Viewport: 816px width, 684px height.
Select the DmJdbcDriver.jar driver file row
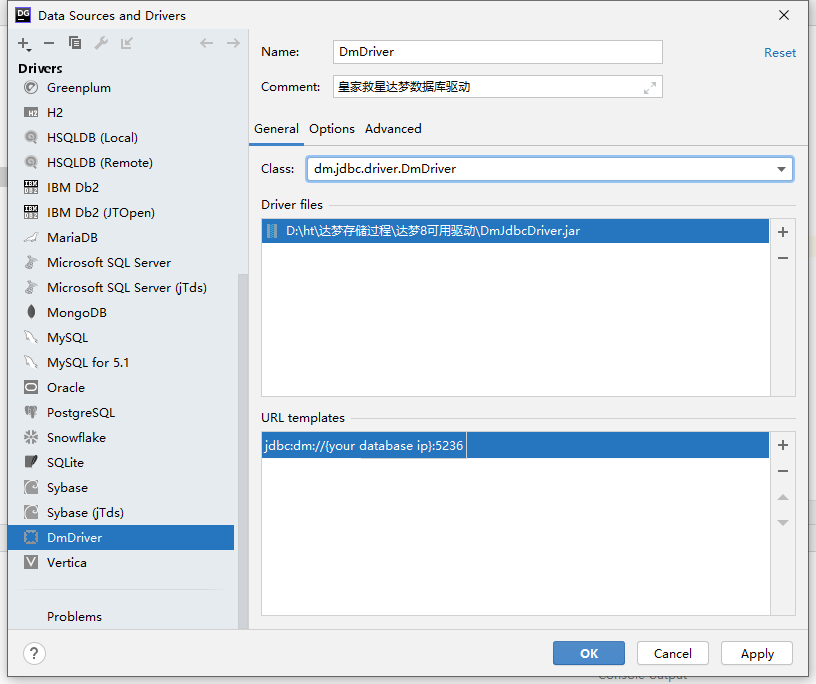pos(515,231)
